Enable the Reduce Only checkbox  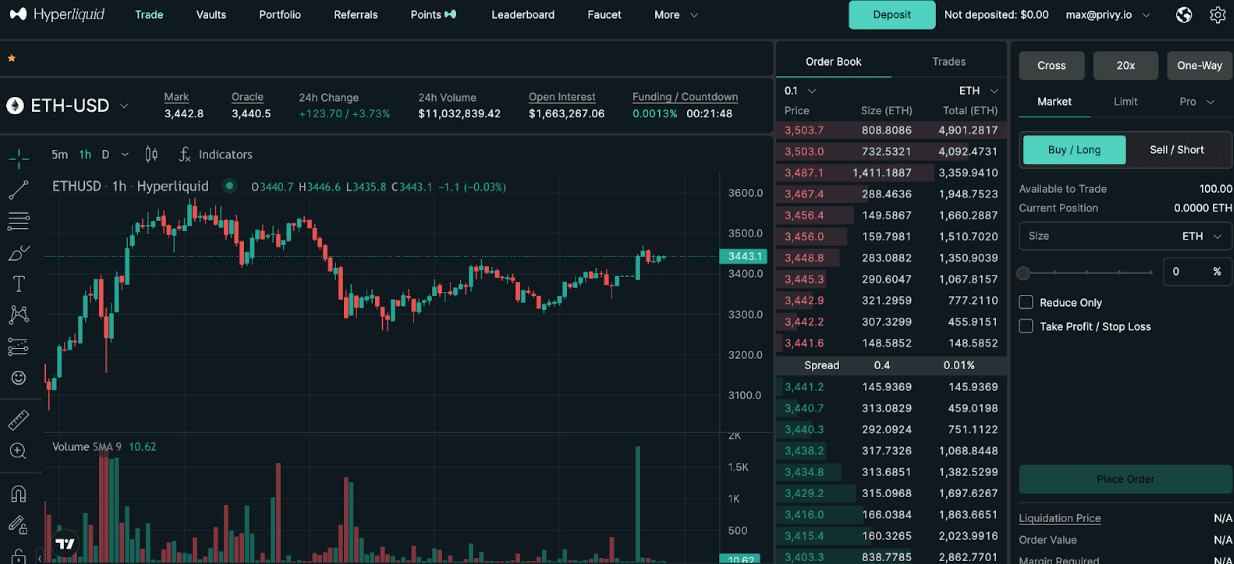tap(1026, 302)
